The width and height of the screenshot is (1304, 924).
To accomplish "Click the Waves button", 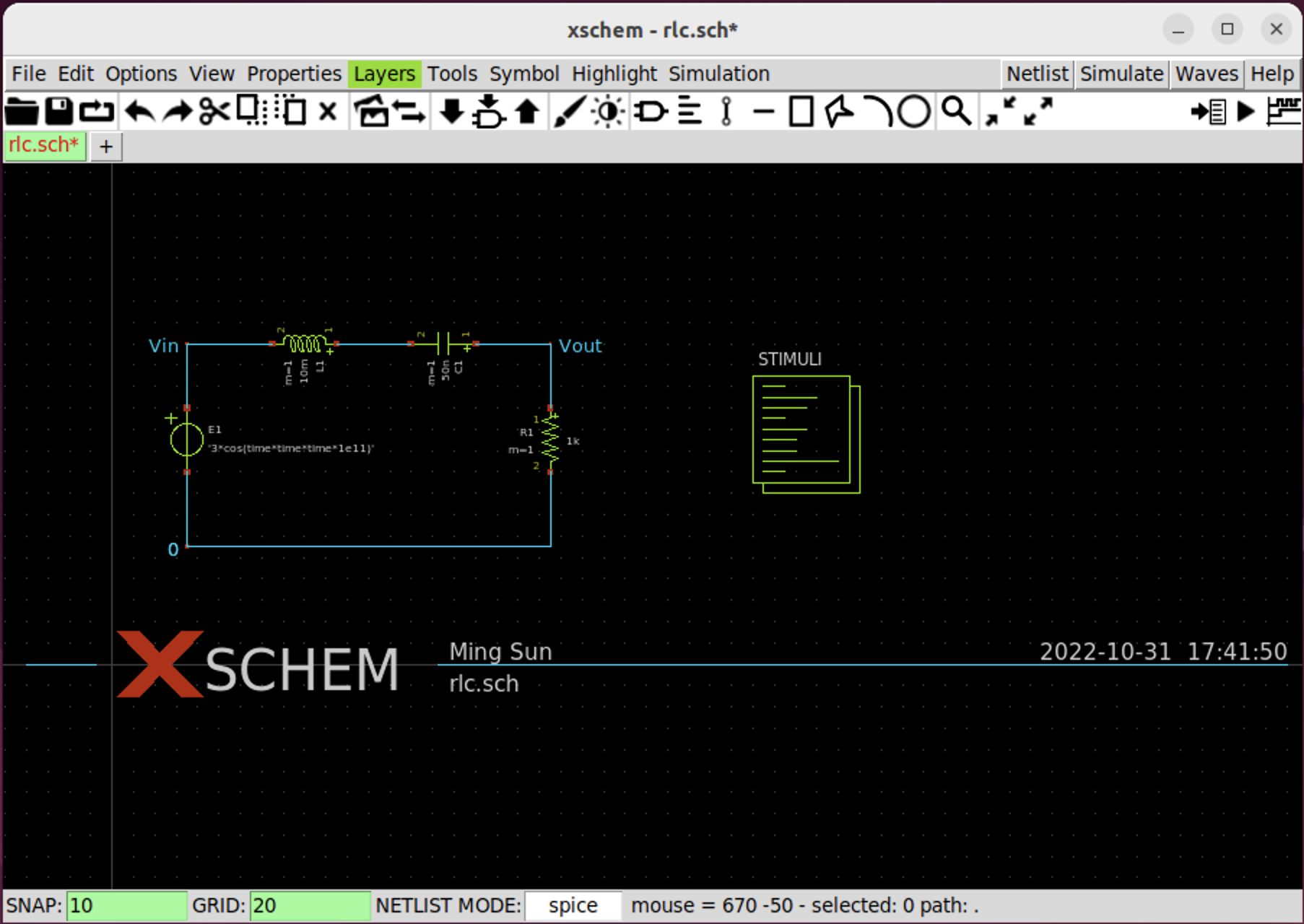I will coord(1207,74).
